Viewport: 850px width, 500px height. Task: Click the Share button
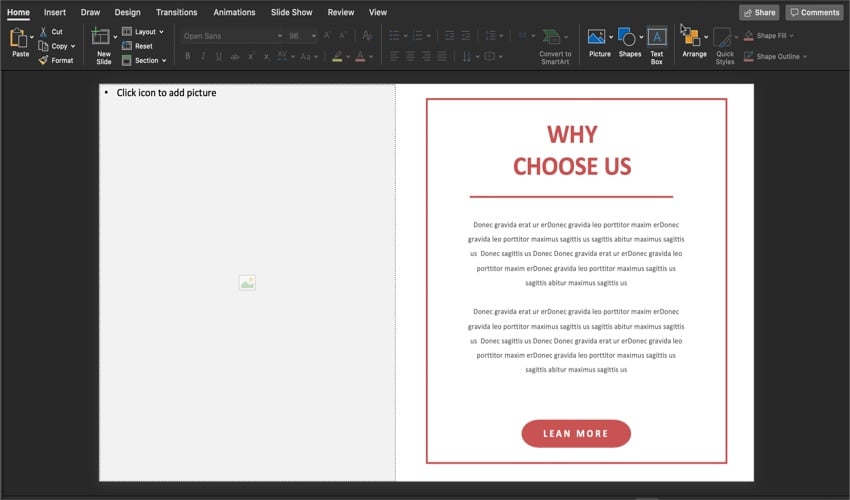pyautogui.click(x=759, y=12)
